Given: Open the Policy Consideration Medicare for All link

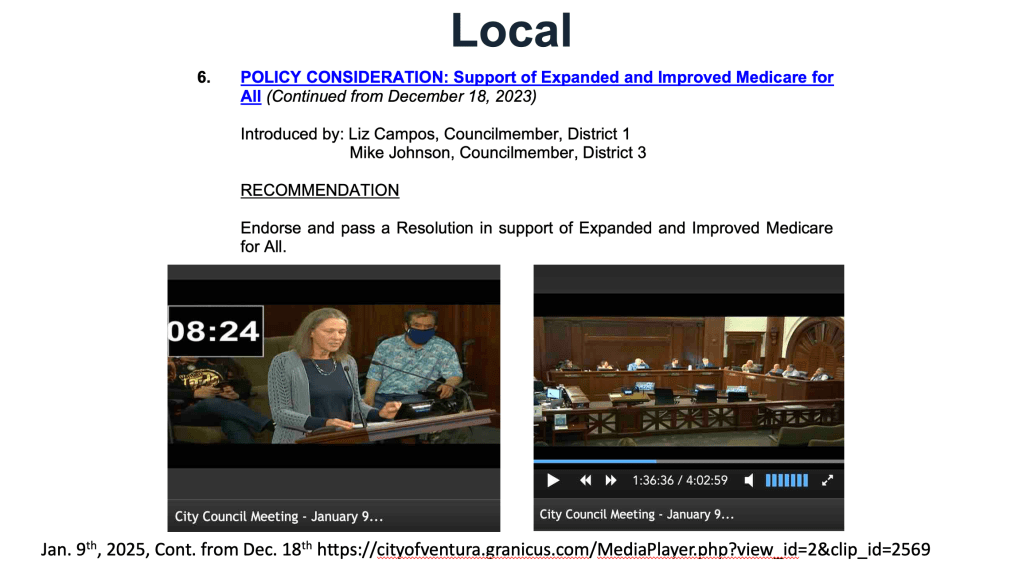Looking at the screenshot, I should pyautogui.click(x=537, y=77).
